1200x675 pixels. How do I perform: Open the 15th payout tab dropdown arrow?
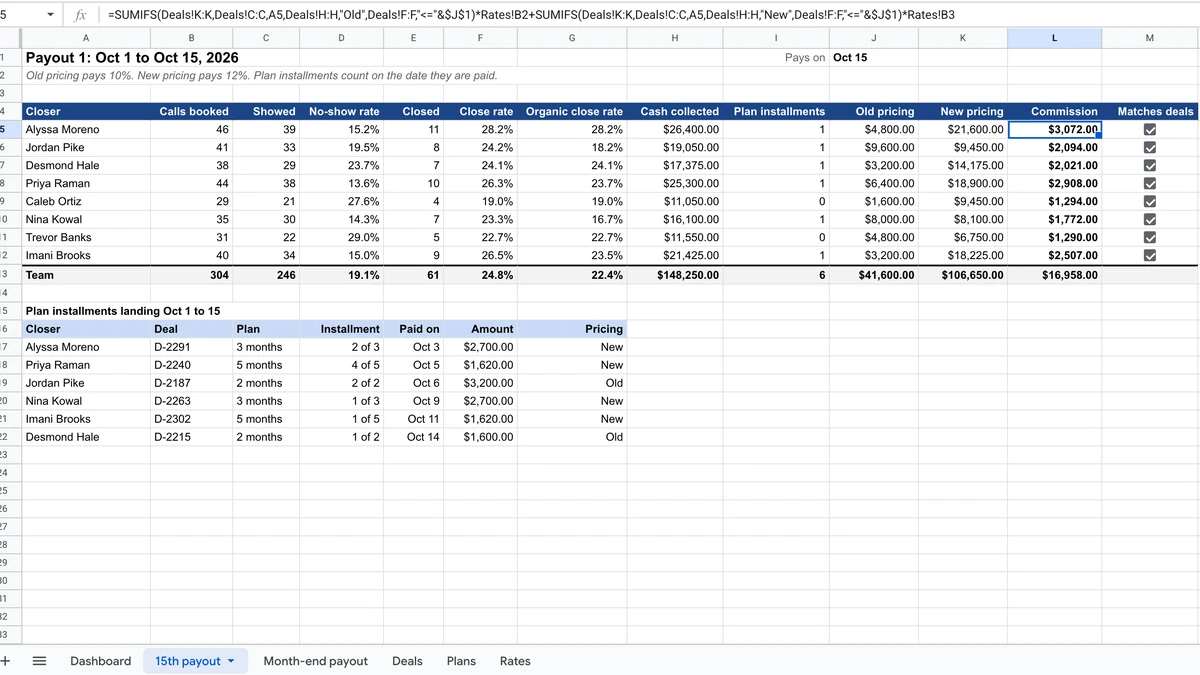tap(231, 662)
